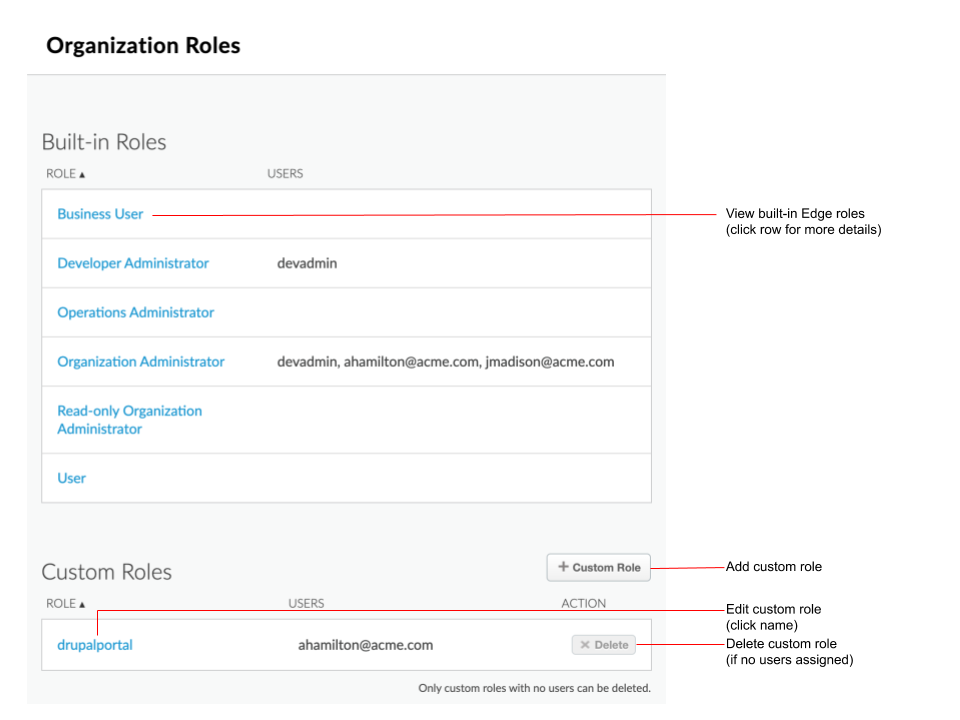
Task: Click devadmin in the Developer Administrator row
Action: (307, 263)
